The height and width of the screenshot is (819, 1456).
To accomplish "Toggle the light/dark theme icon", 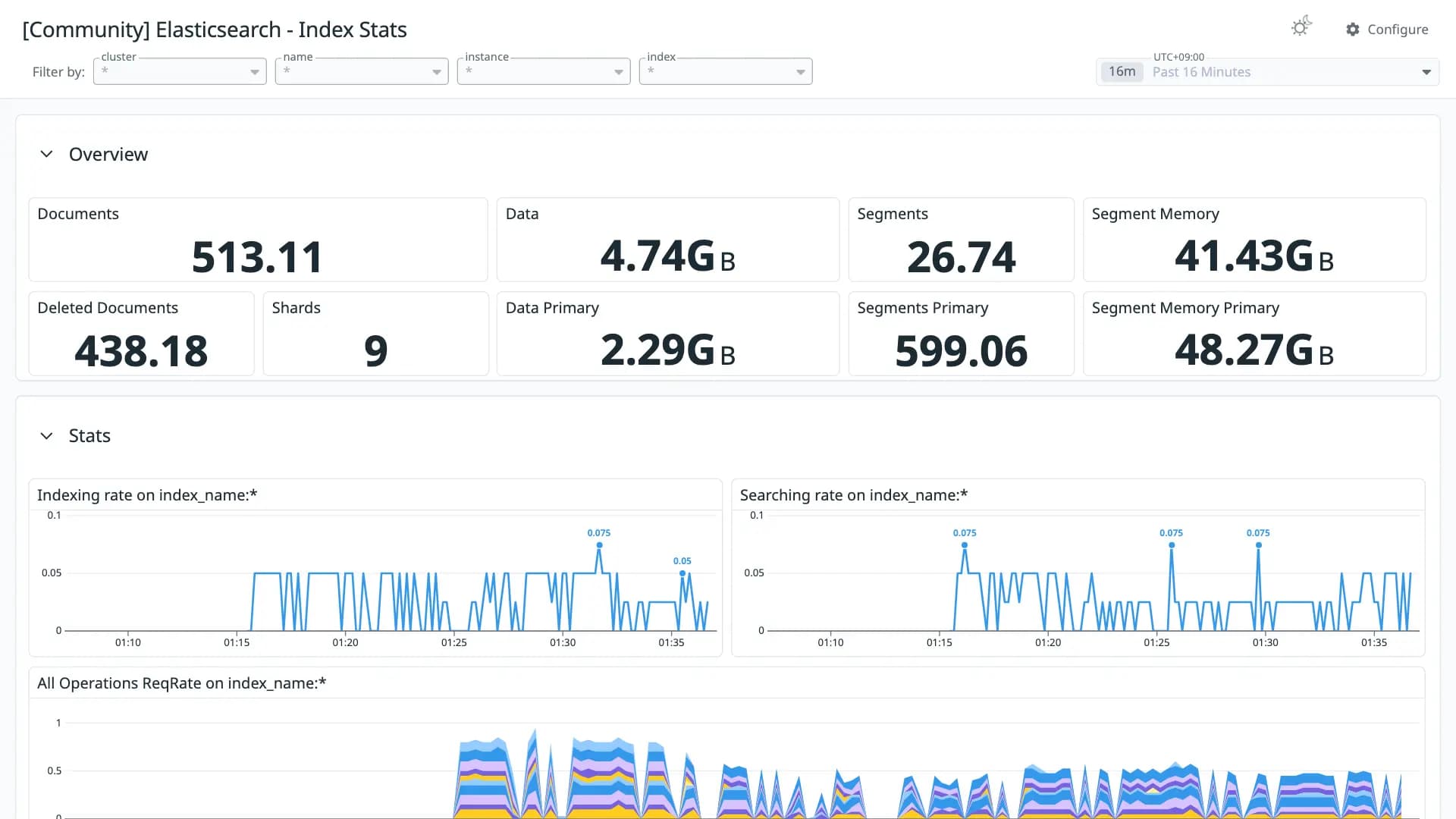I will (x=1301, y=27).
